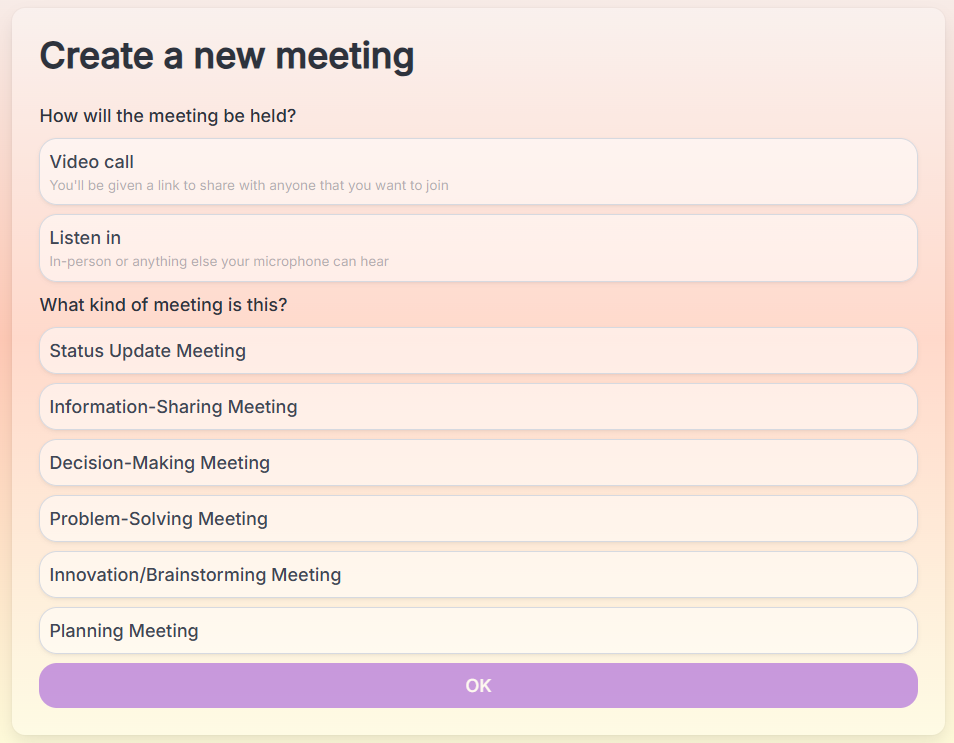Viewport: 954px width, 743px height.
Task: Mark this meeting as a status update
Action: coord(478,351)
